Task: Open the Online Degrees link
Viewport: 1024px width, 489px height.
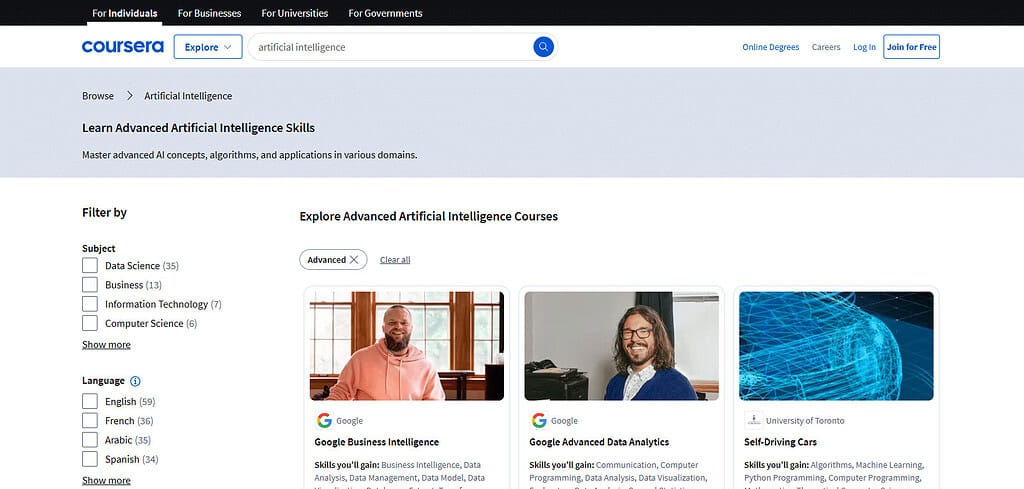Action: tap(771, 47)
